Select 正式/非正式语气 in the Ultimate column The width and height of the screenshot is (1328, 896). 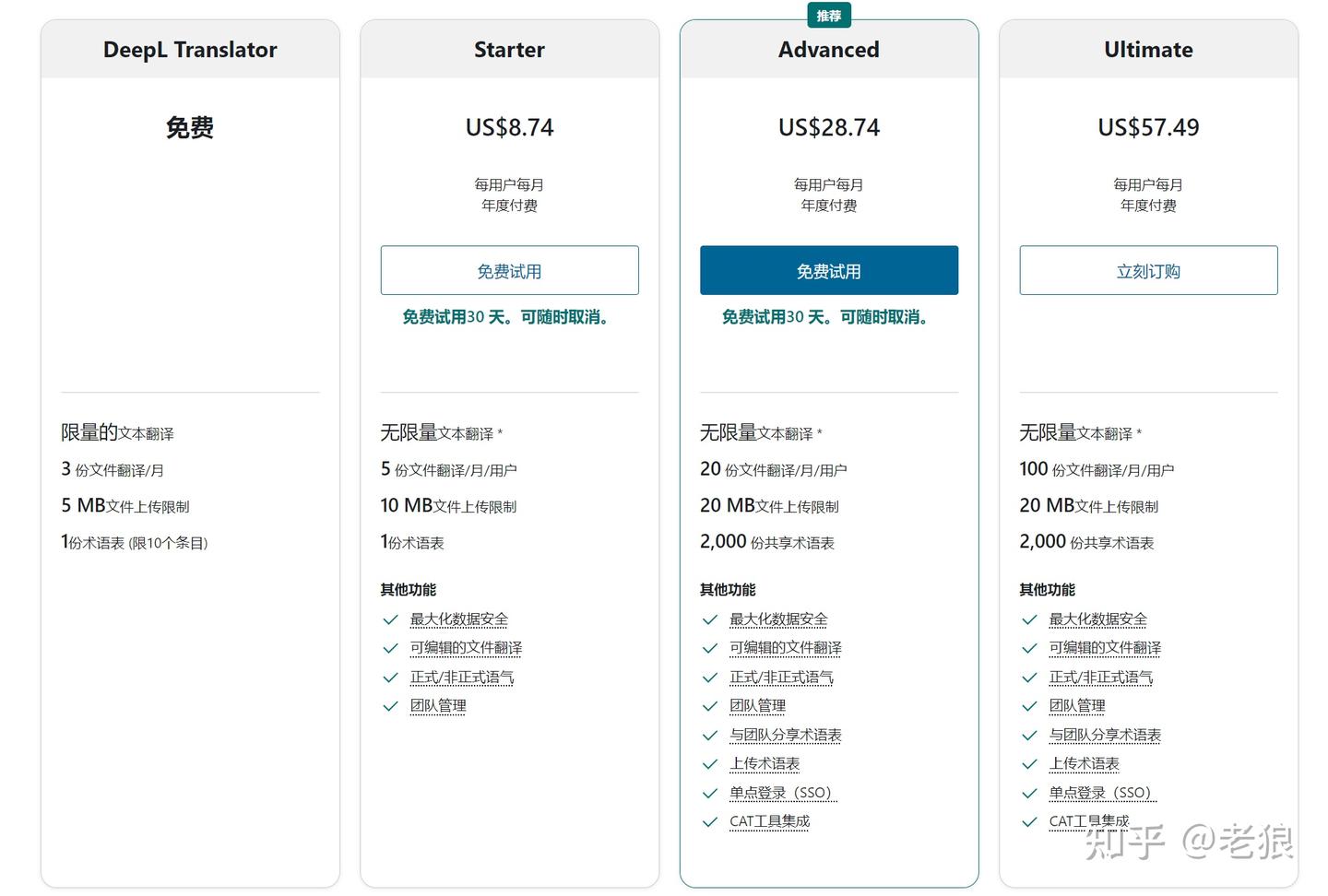1101,678
